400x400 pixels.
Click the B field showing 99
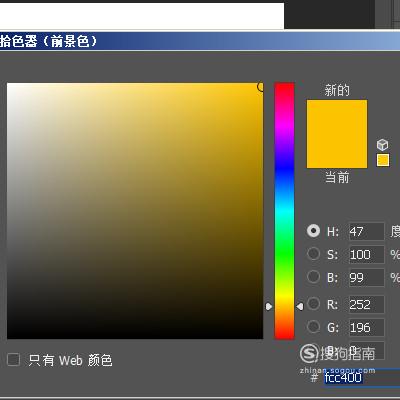click(x=366, y=278)
